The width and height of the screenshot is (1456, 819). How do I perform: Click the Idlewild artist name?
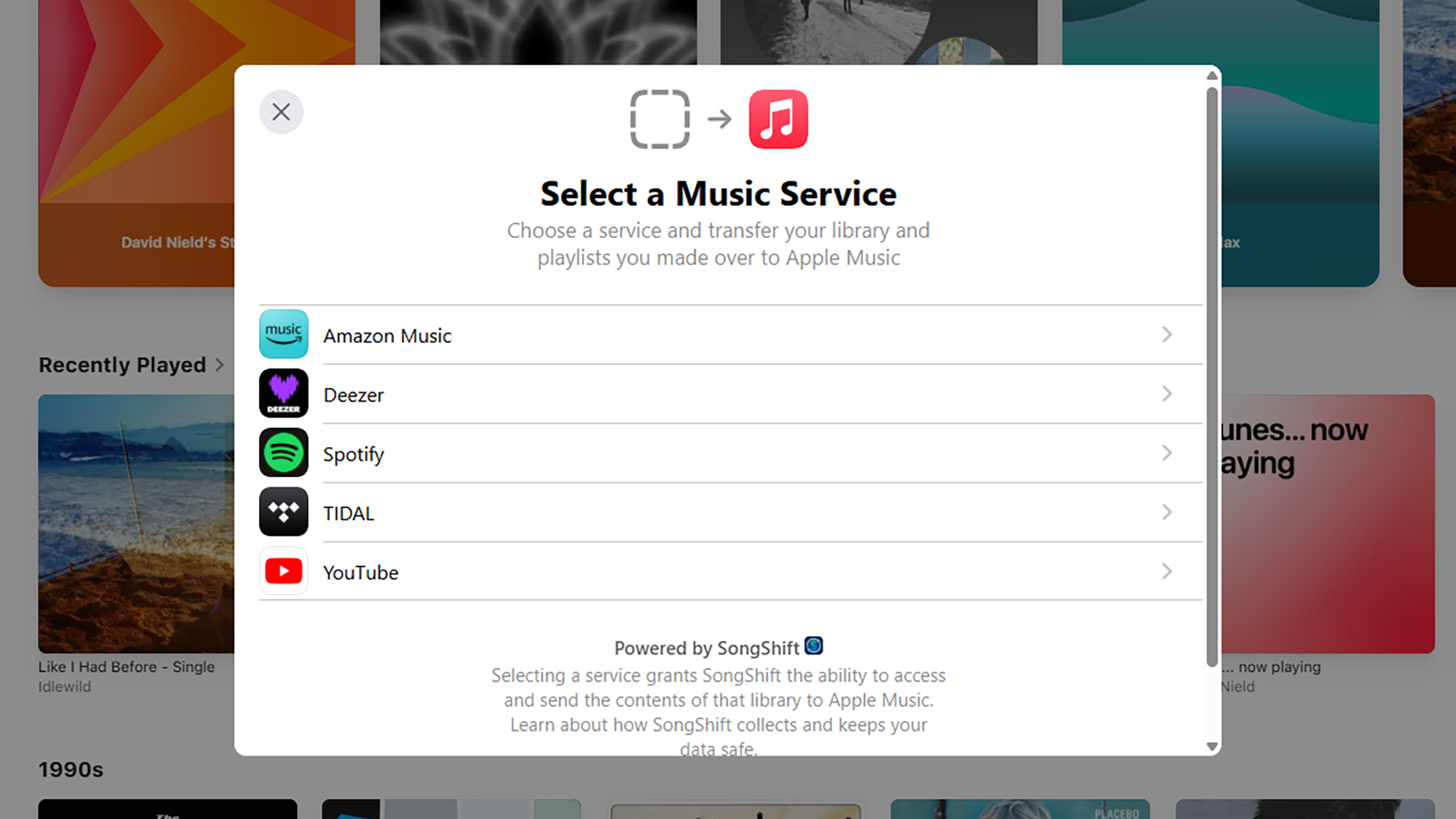click(65, 687)
